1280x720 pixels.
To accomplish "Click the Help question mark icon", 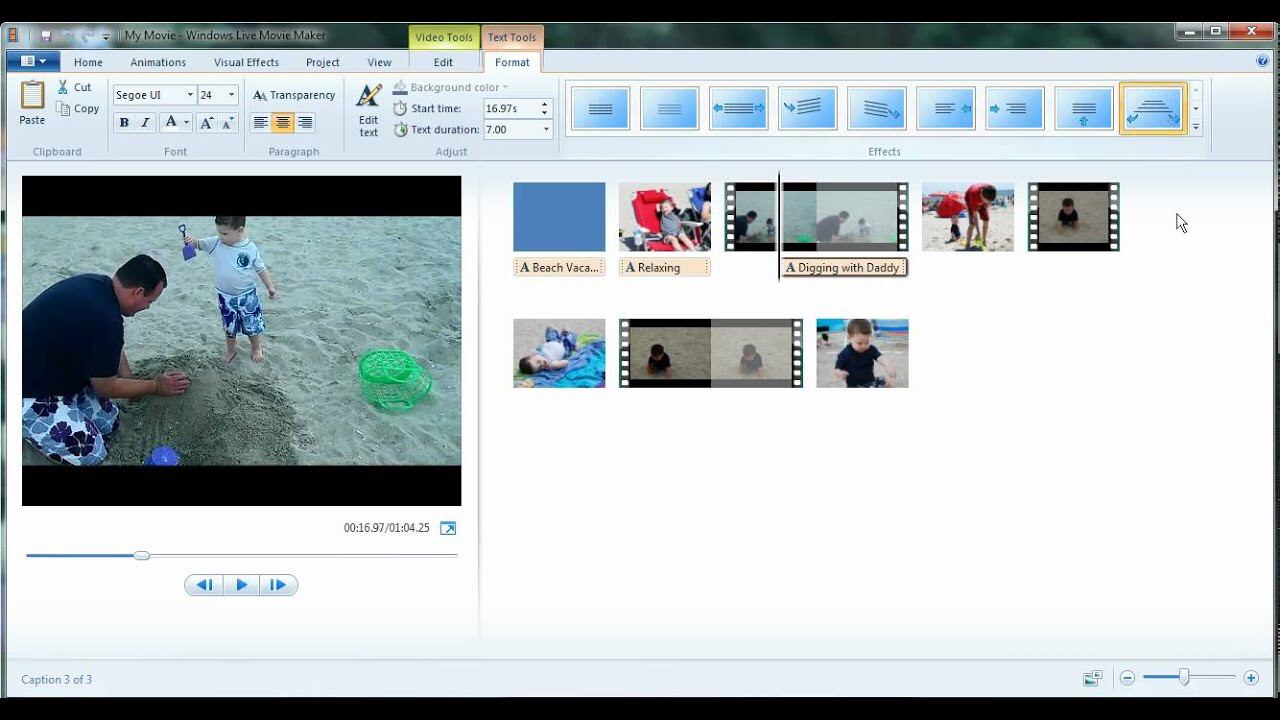I will coord(1262,61).
